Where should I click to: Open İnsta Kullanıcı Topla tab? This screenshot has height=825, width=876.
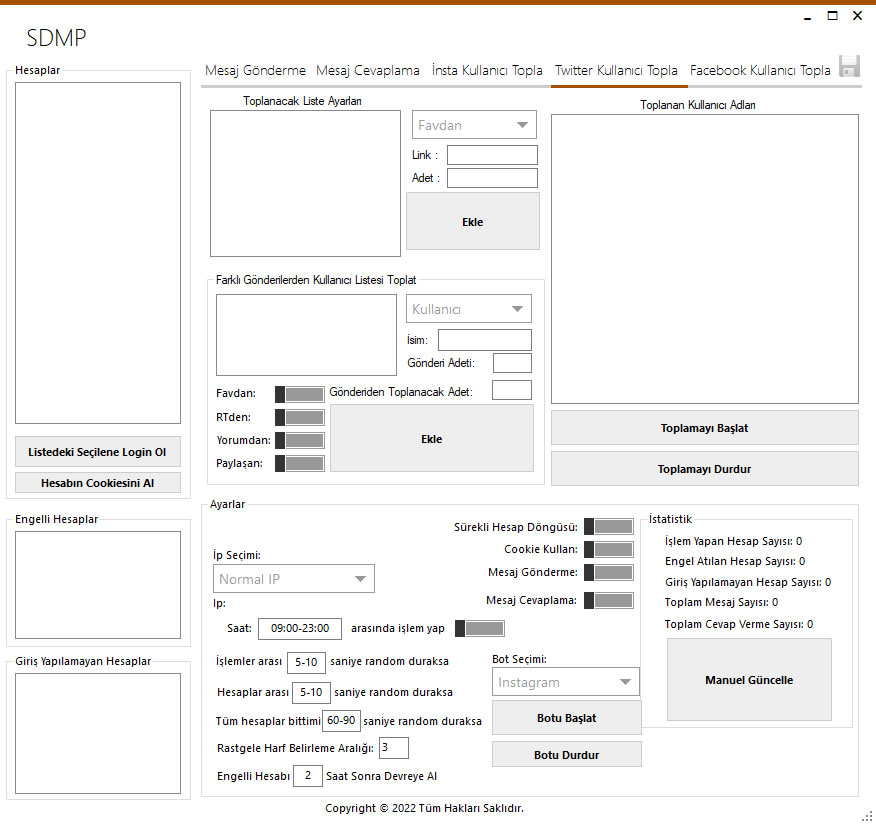(x=487, y=70)
